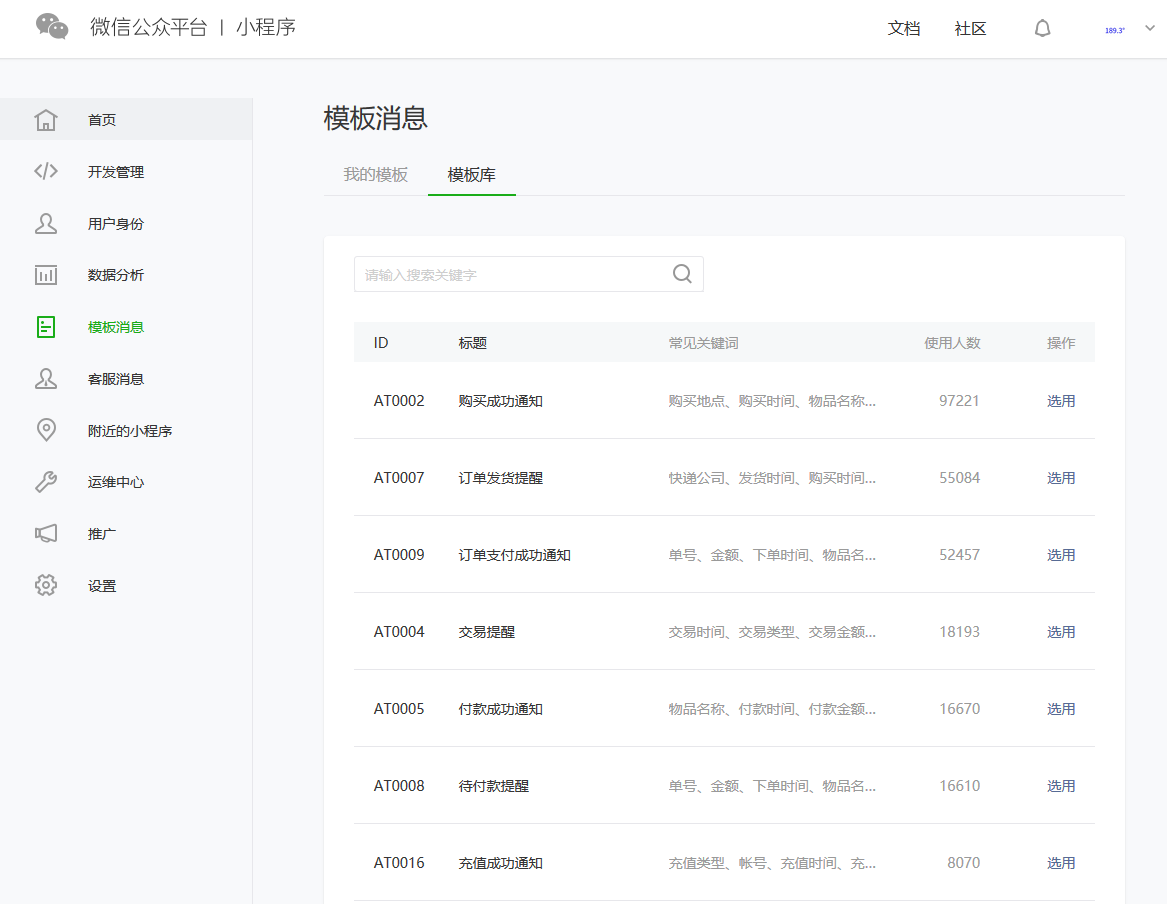Click the gear icon for 设置

tap(46, 586)
